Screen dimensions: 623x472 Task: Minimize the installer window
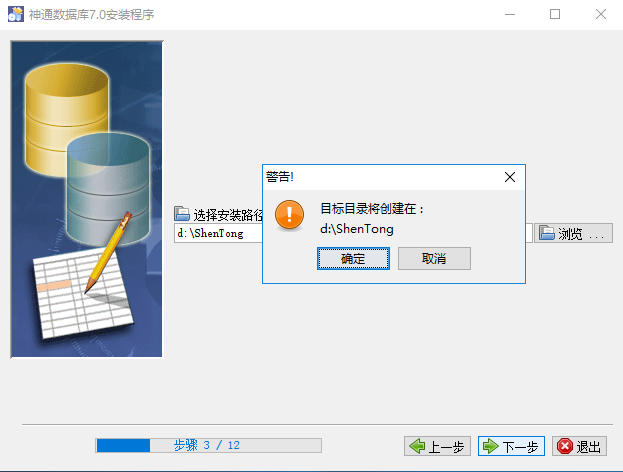510,14
